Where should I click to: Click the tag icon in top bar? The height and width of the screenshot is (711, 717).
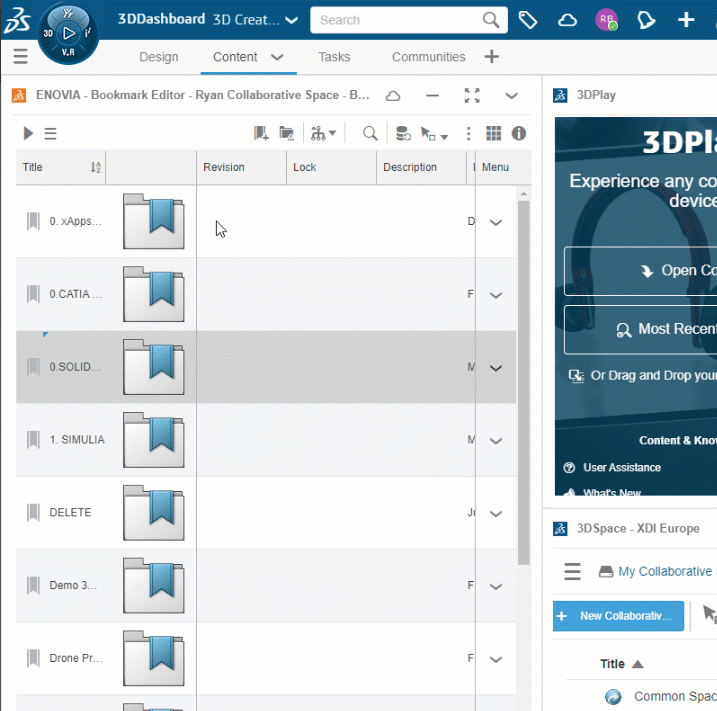[x=528, y=20]
